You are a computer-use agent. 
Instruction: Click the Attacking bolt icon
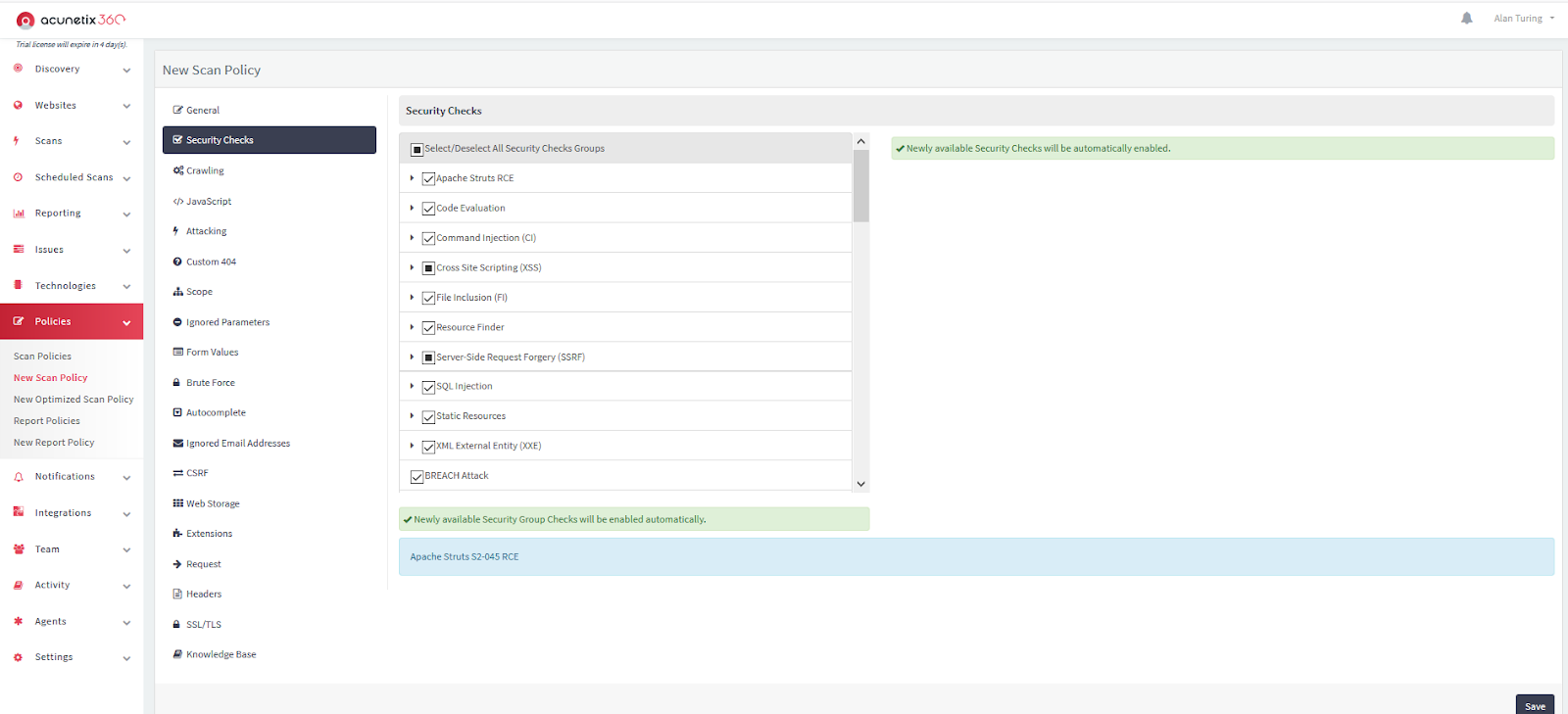click(176, 231)
